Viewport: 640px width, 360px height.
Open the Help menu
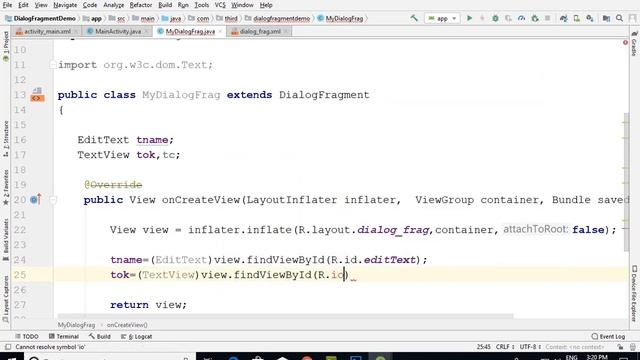pyautogui.click(x=266, y=5)
